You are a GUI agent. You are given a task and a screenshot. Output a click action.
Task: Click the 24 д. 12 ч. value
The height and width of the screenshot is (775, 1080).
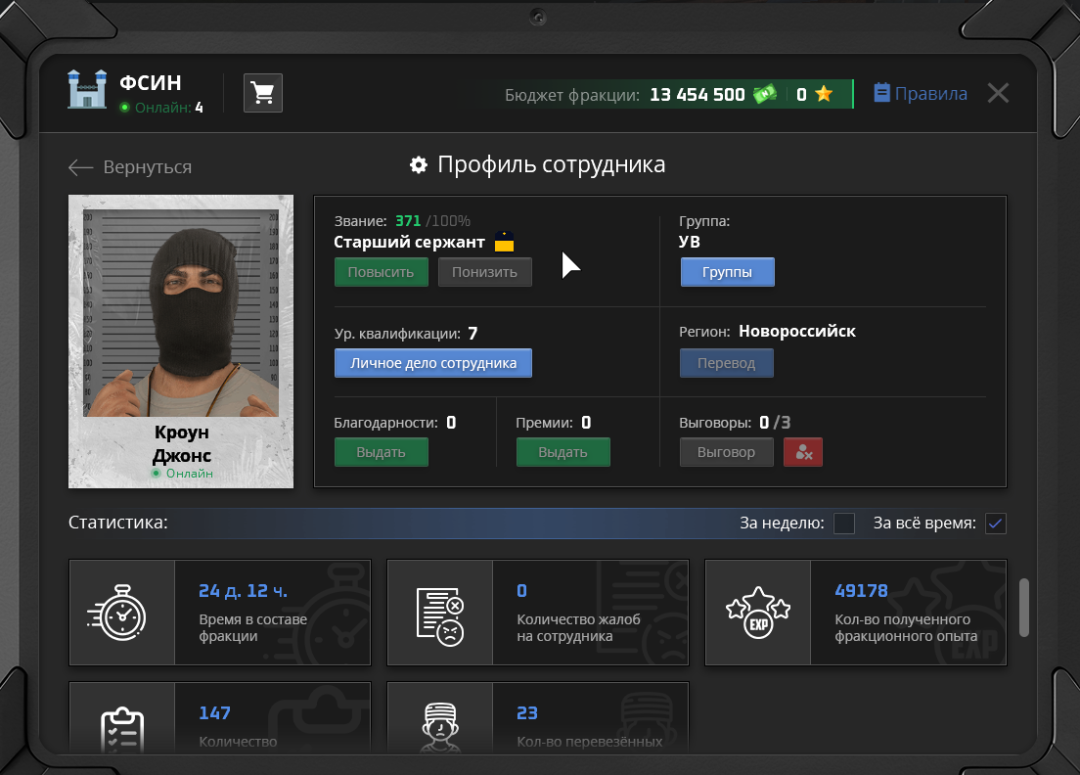[x=243, y=591]
